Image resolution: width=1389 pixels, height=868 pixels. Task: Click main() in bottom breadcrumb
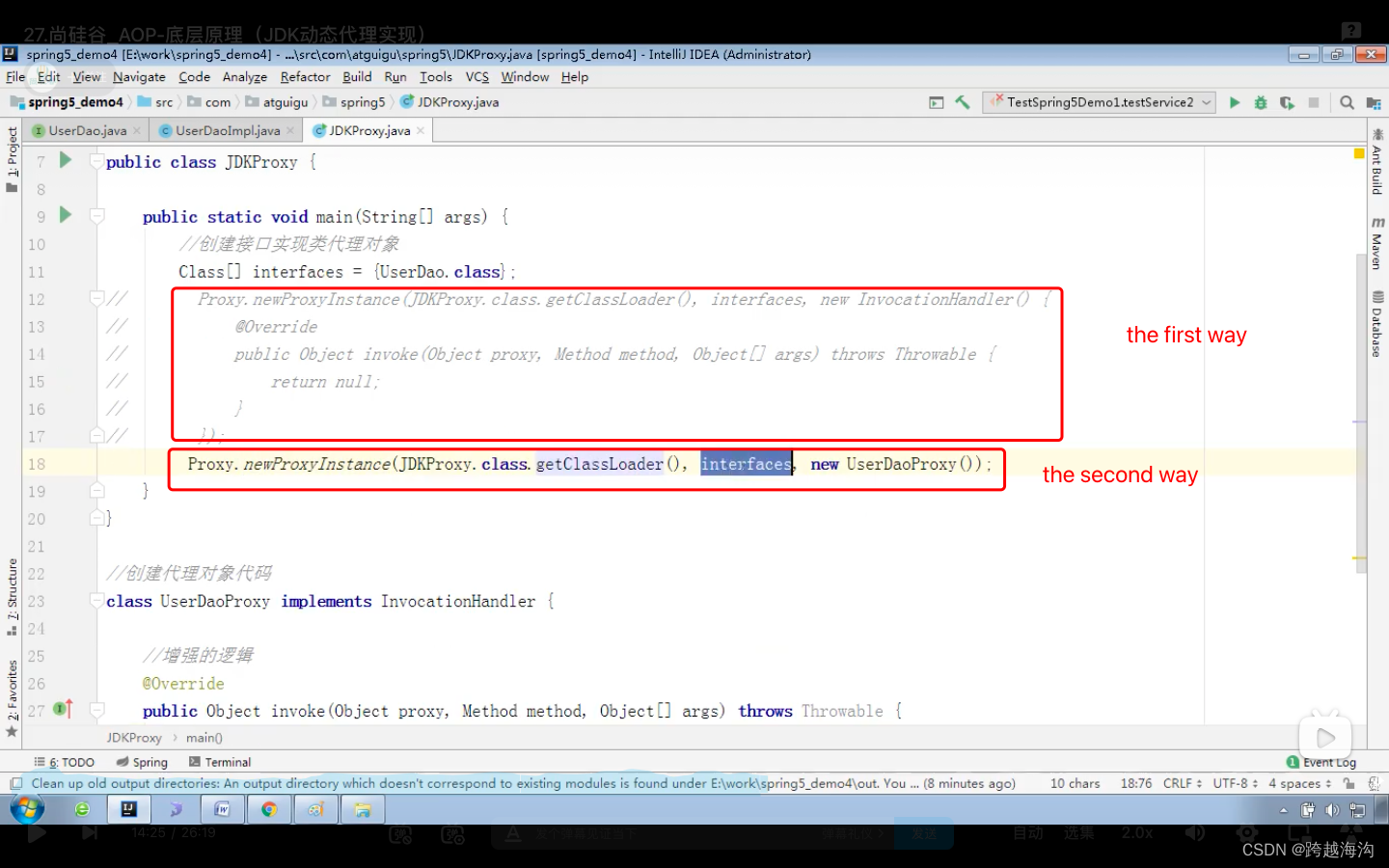[x=204, y=738]
